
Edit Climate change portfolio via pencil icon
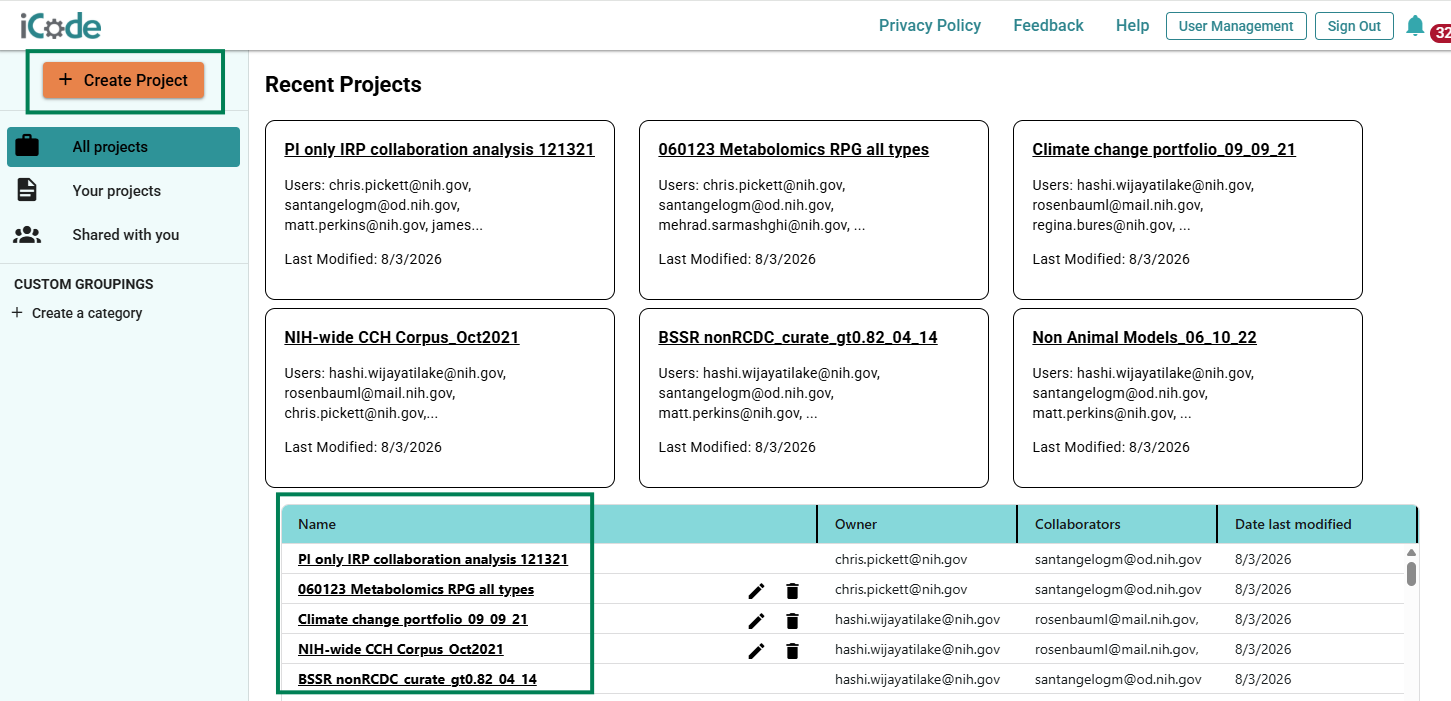756,621
